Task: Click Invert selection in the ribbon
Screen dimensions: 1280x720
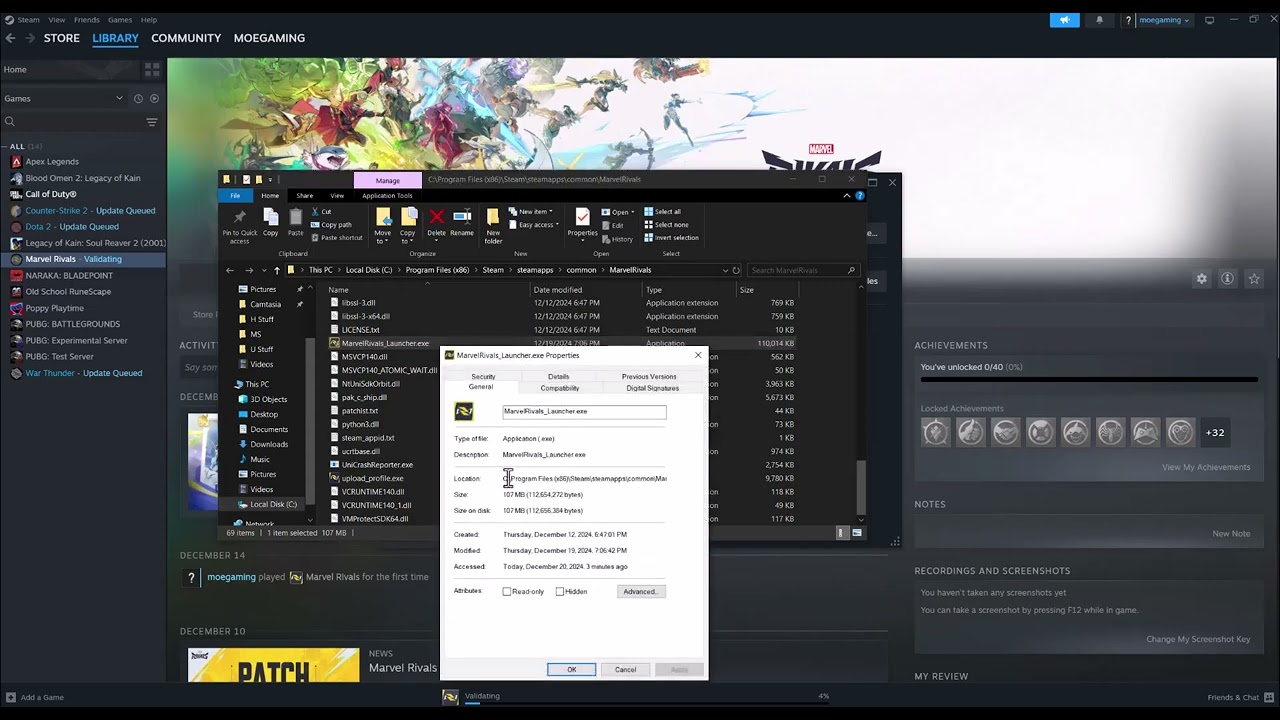Action: tap(671, 238)
